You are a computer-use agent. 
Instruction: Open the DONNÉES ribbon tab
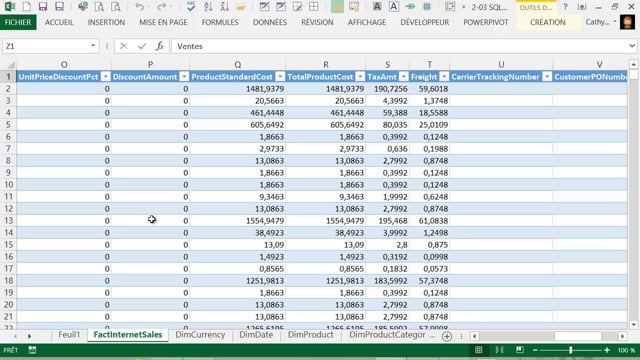coord(270,22)
